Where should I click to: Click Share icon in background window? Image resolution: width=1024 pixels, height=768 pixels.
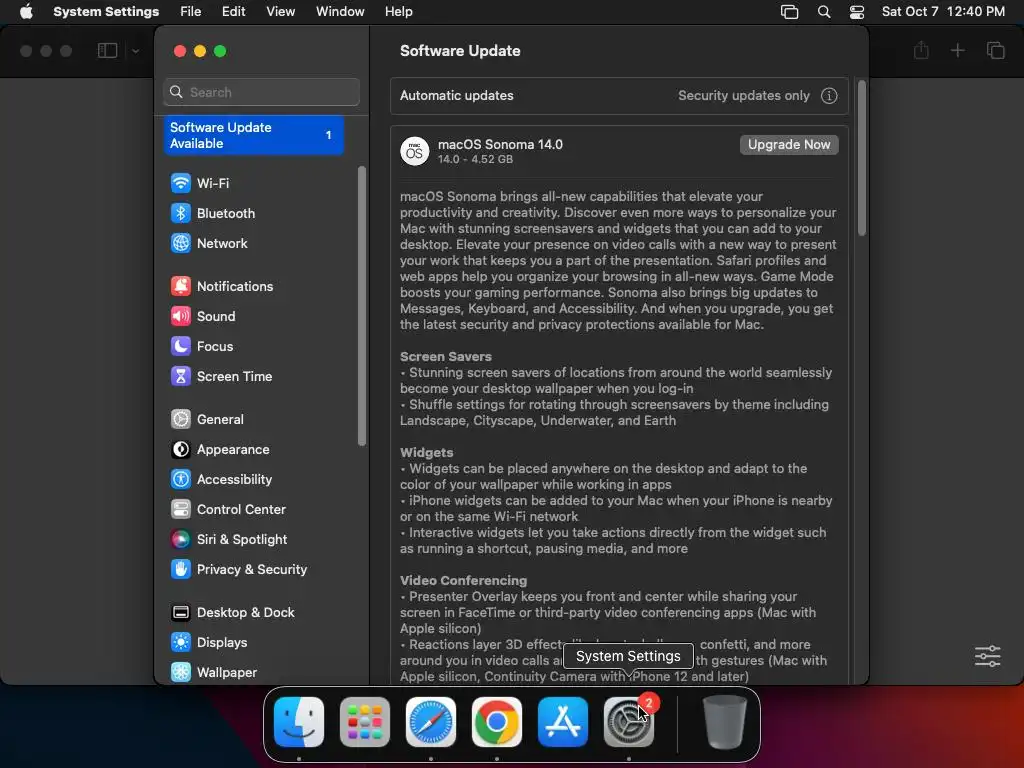(921, 50)
